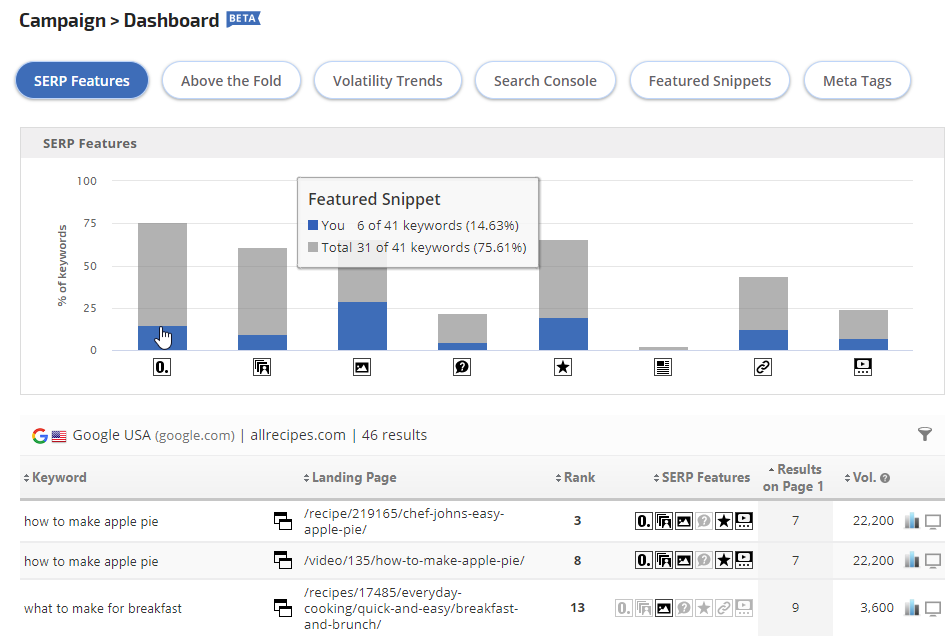This screenshot has height=636, width=951.
Task: Click the desktop monitor icon in first row
Action: pyautogui.click(x=933, y=521)
